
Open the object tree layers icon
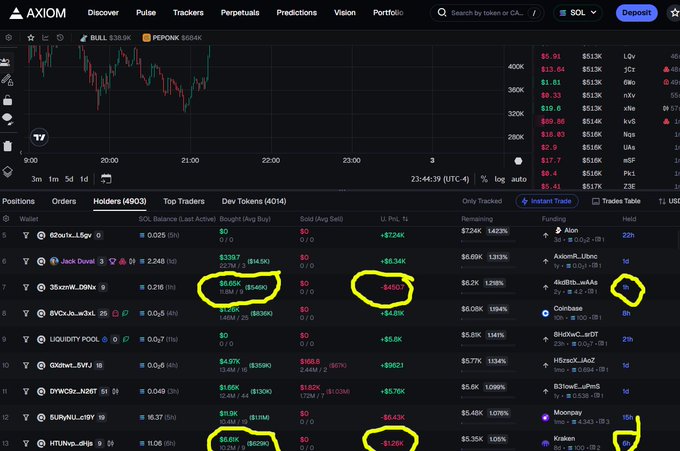pyautogui.click(x=7, y=172)
